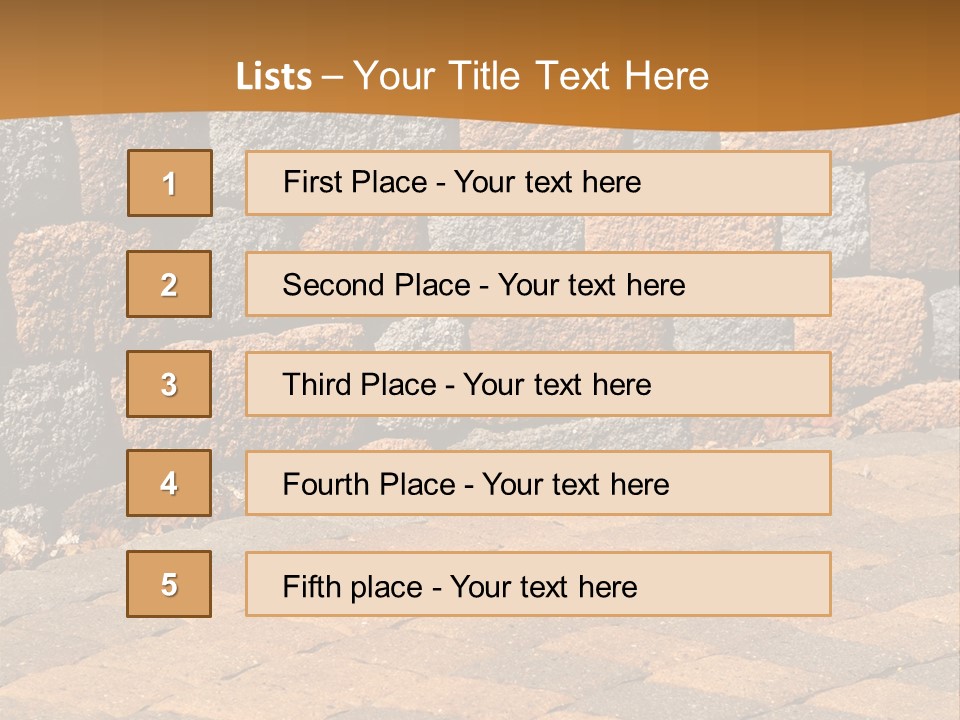Viewport: 960px width, 720px height.
Task: Click the number 3 square
Action: click(169, 384)
